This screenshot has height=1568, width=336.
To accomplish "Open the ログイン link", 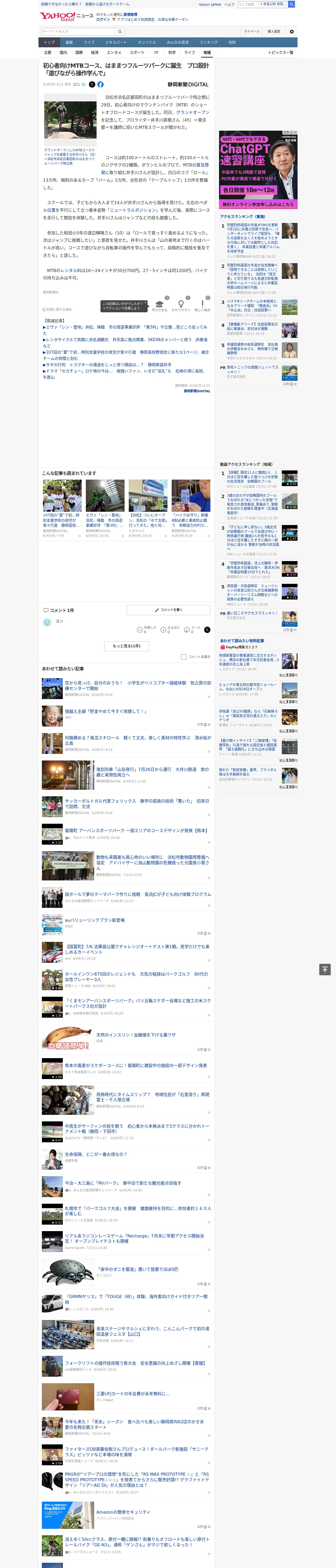I will [103, 20].
